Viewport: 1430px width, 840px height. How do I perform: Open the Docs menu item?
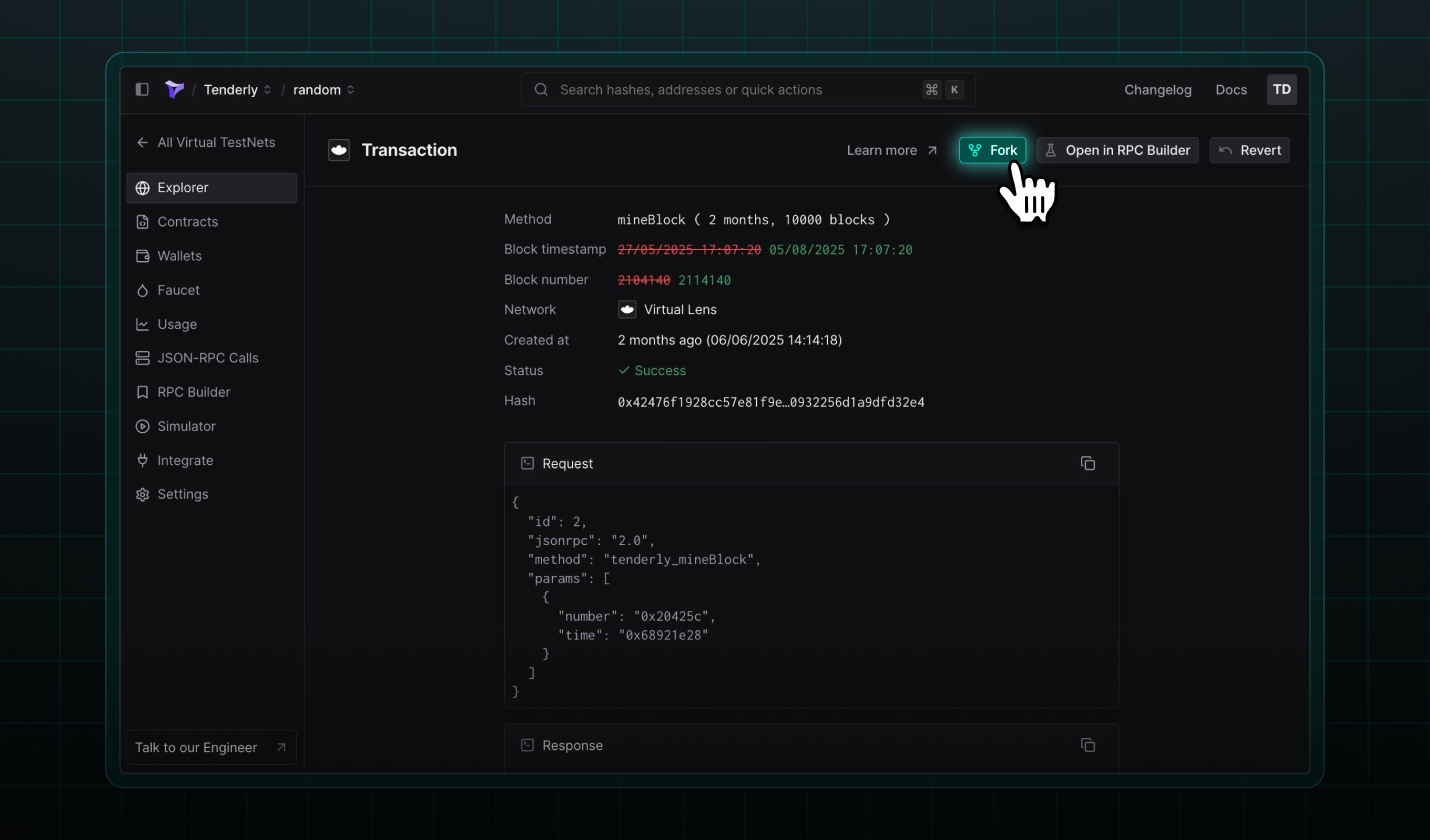(1231, 89)
